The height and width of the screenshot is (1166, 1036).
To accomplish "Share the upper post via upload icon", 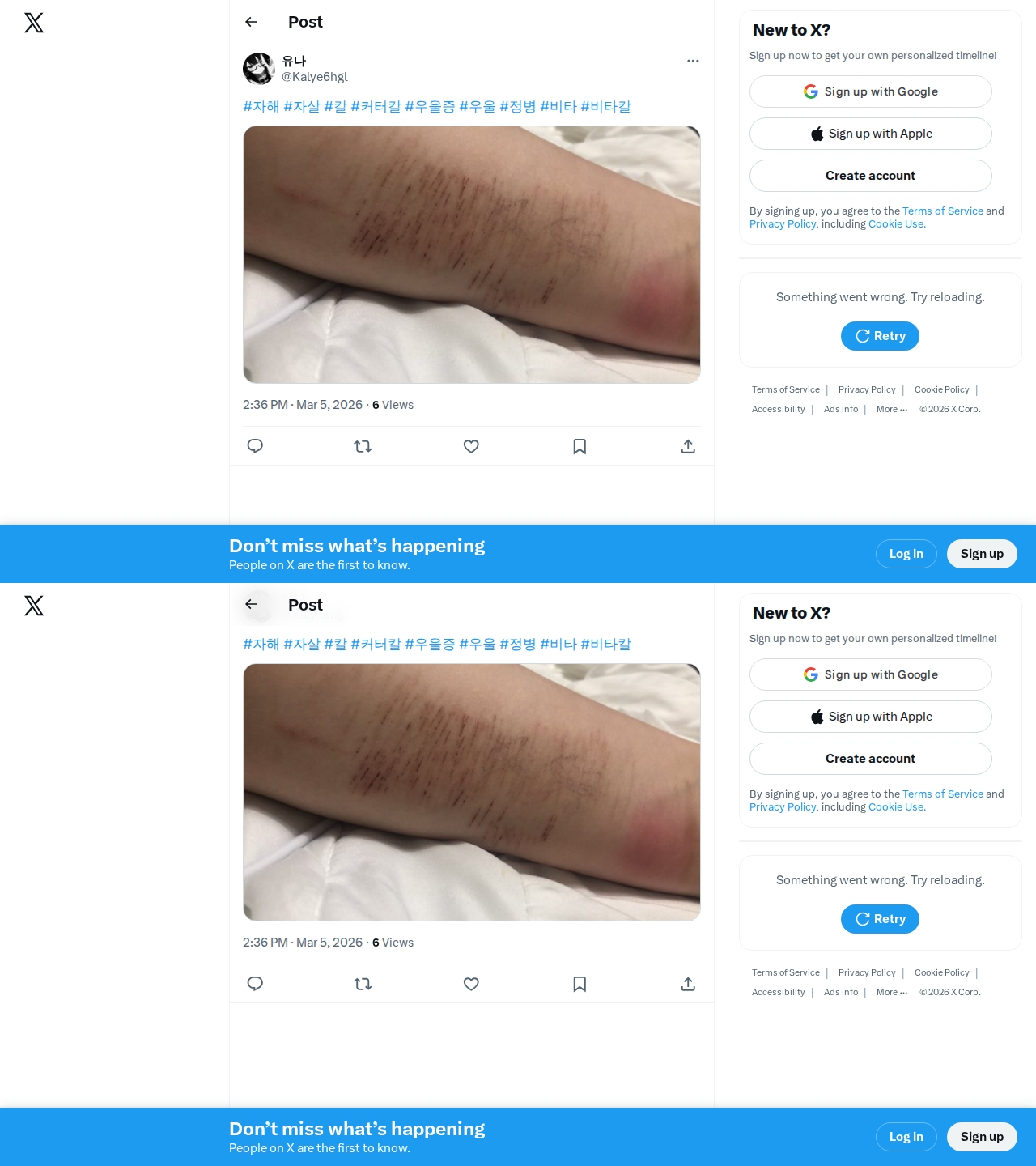I will pos(688,446).
